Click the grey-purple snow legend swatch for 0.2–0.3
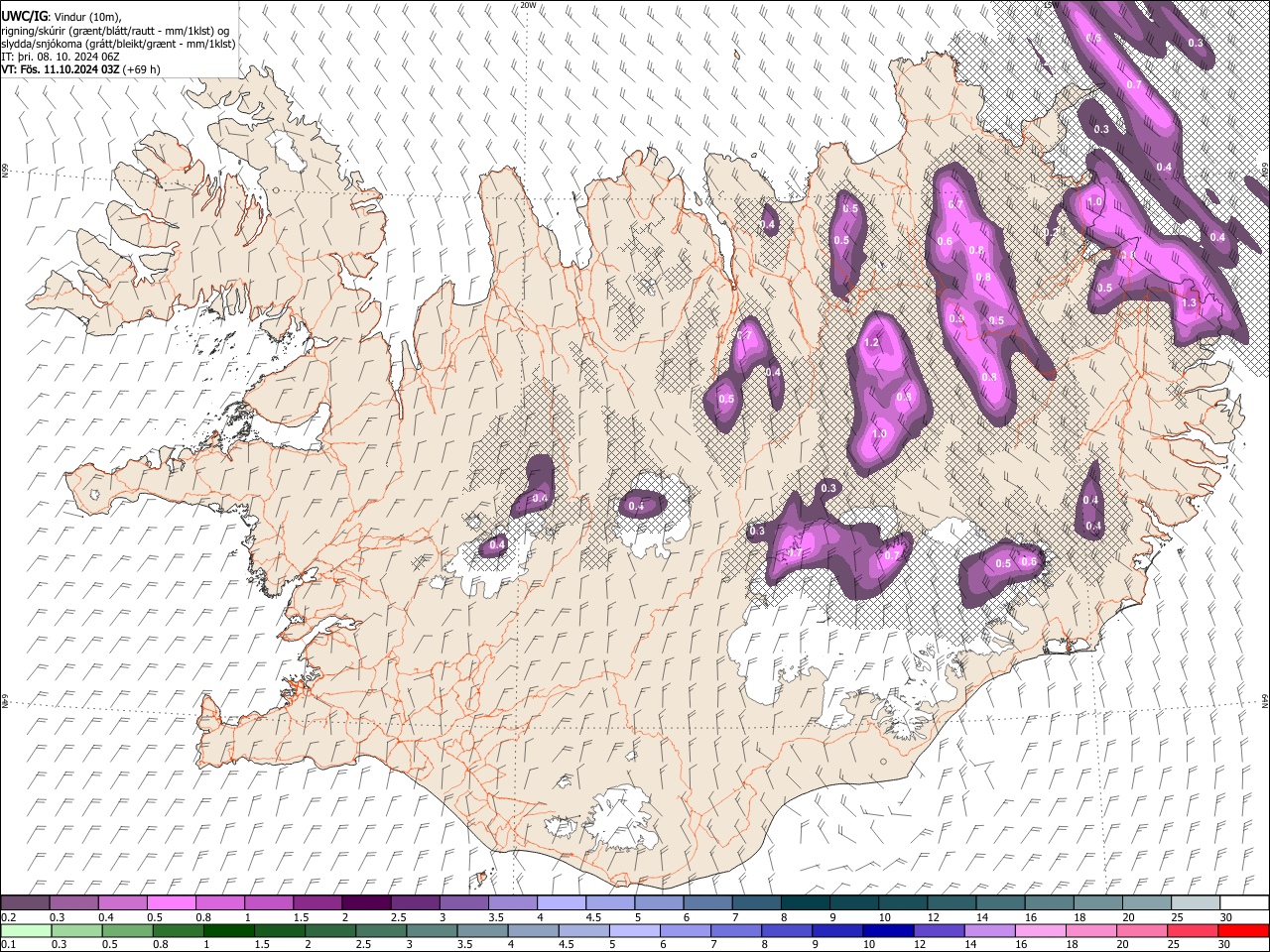The width and height of the screenshot is (1270, 952). point(26,902)
